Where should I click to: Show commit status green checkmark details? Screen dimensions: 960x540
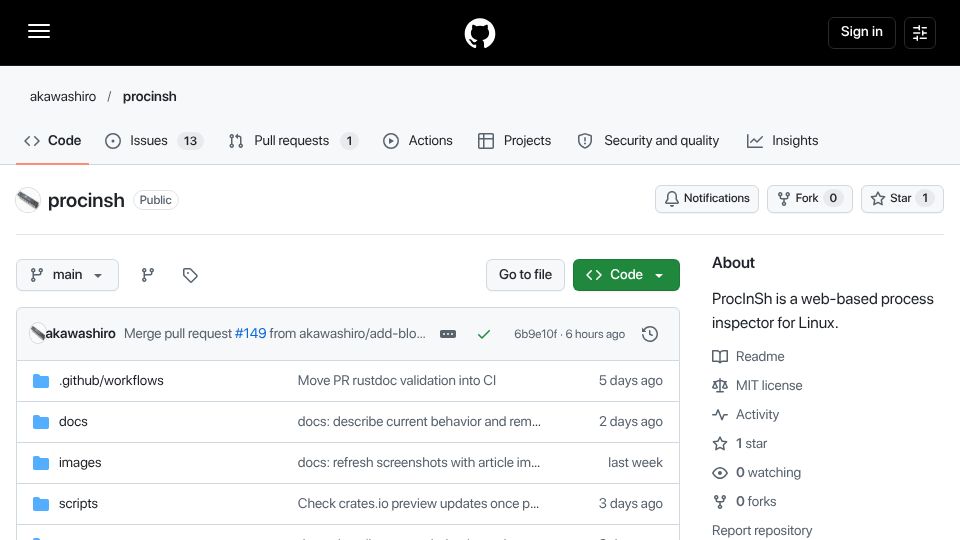(x=484, y=334)
